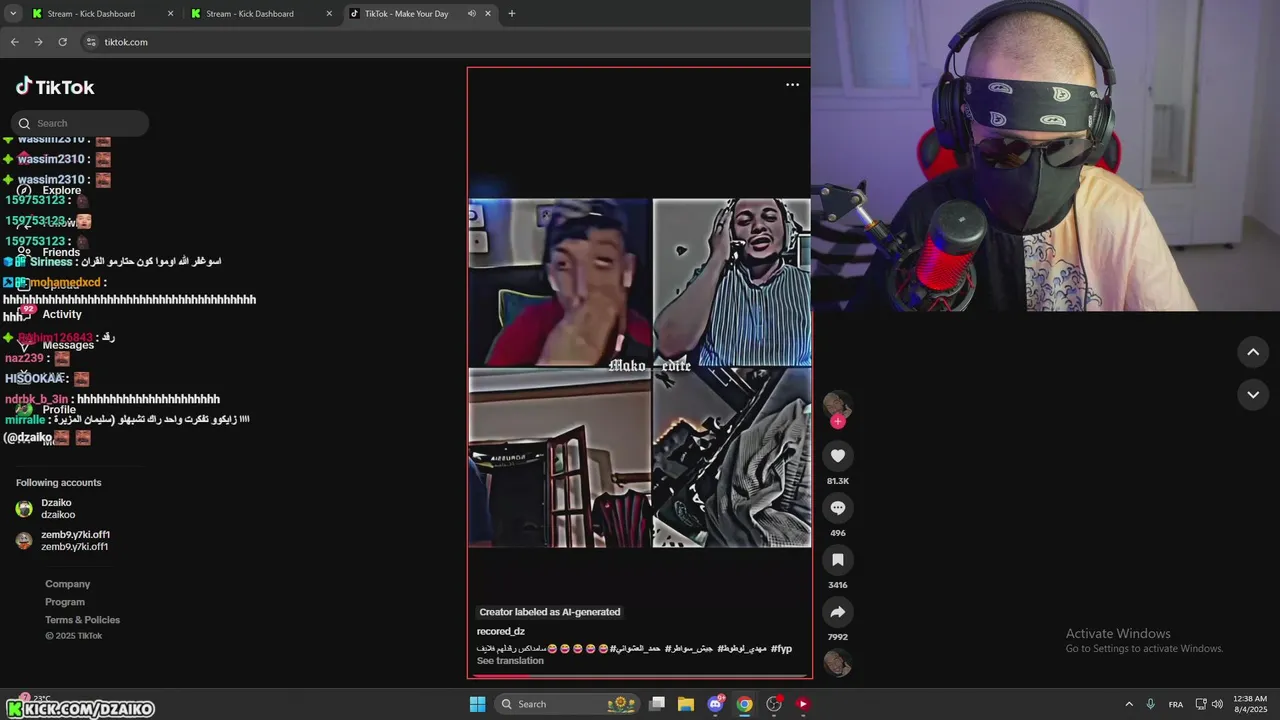Follow creator with the red plus badge
Image resolution: width=1280 pixels, height=720 pixels.
(838, 422)
